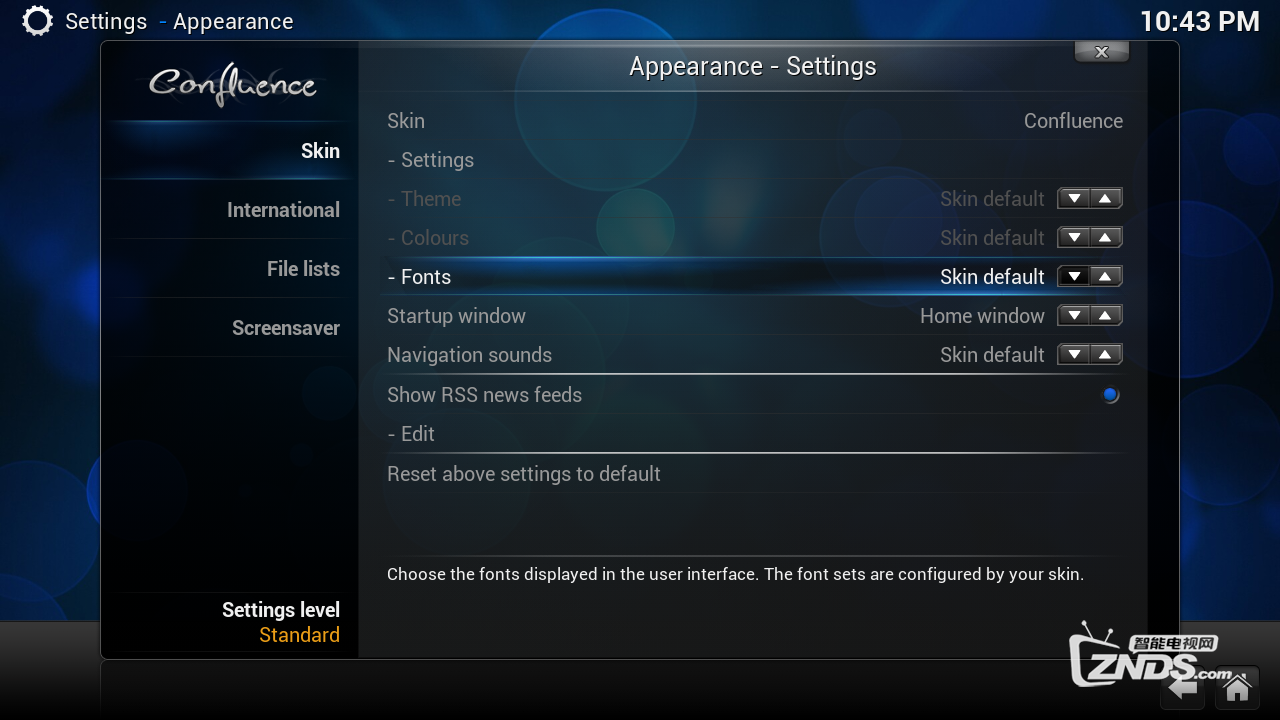
Task: Change the Skin Confluence option
Action: click(x=754, y=121)
